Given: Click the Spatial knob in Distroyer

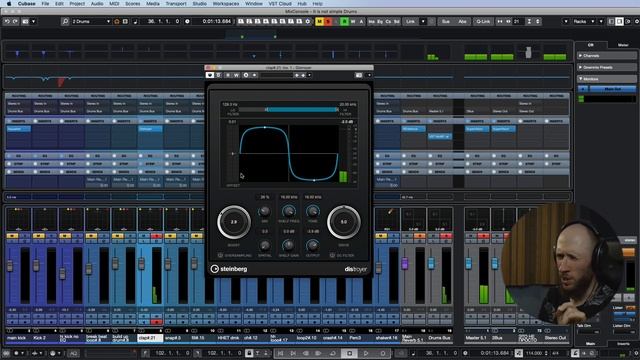Looking at the screenshot, I should pyautogui.click(x=264, y=245).
